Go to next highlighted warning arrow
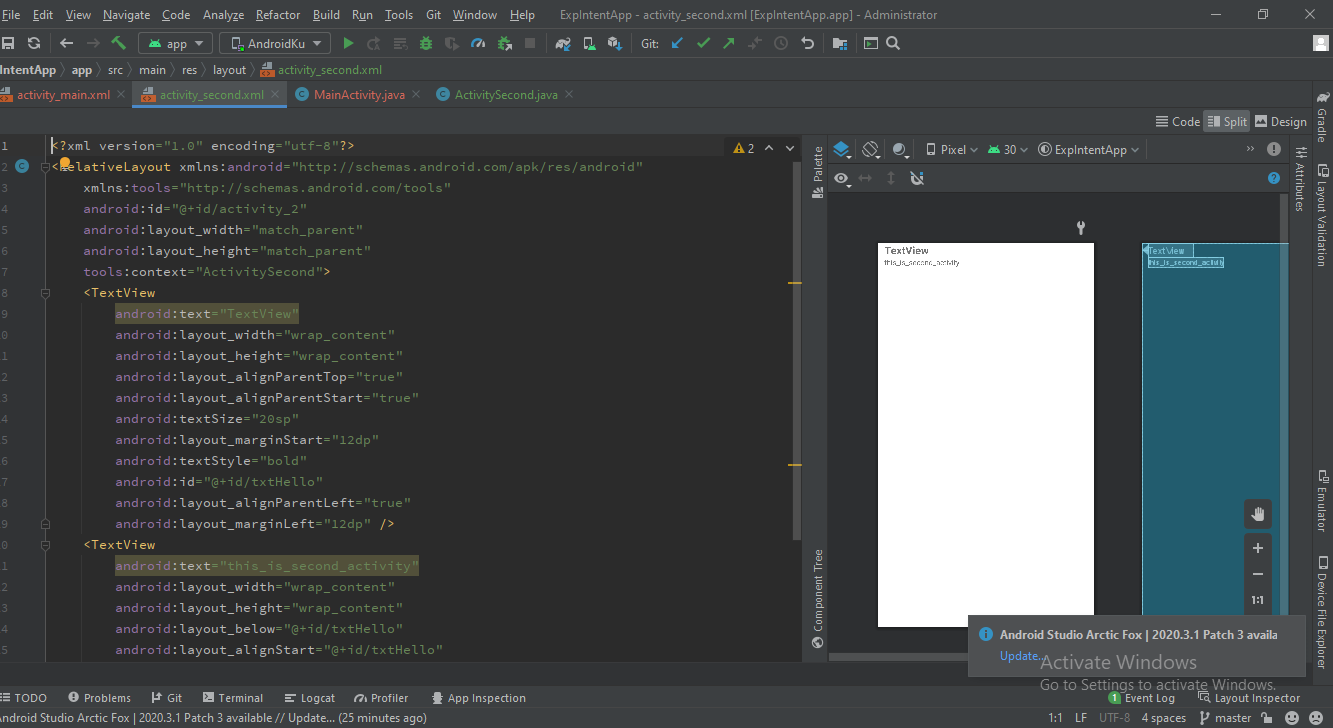Screen dimensions: 1333x728 click(x=790, y=148)
